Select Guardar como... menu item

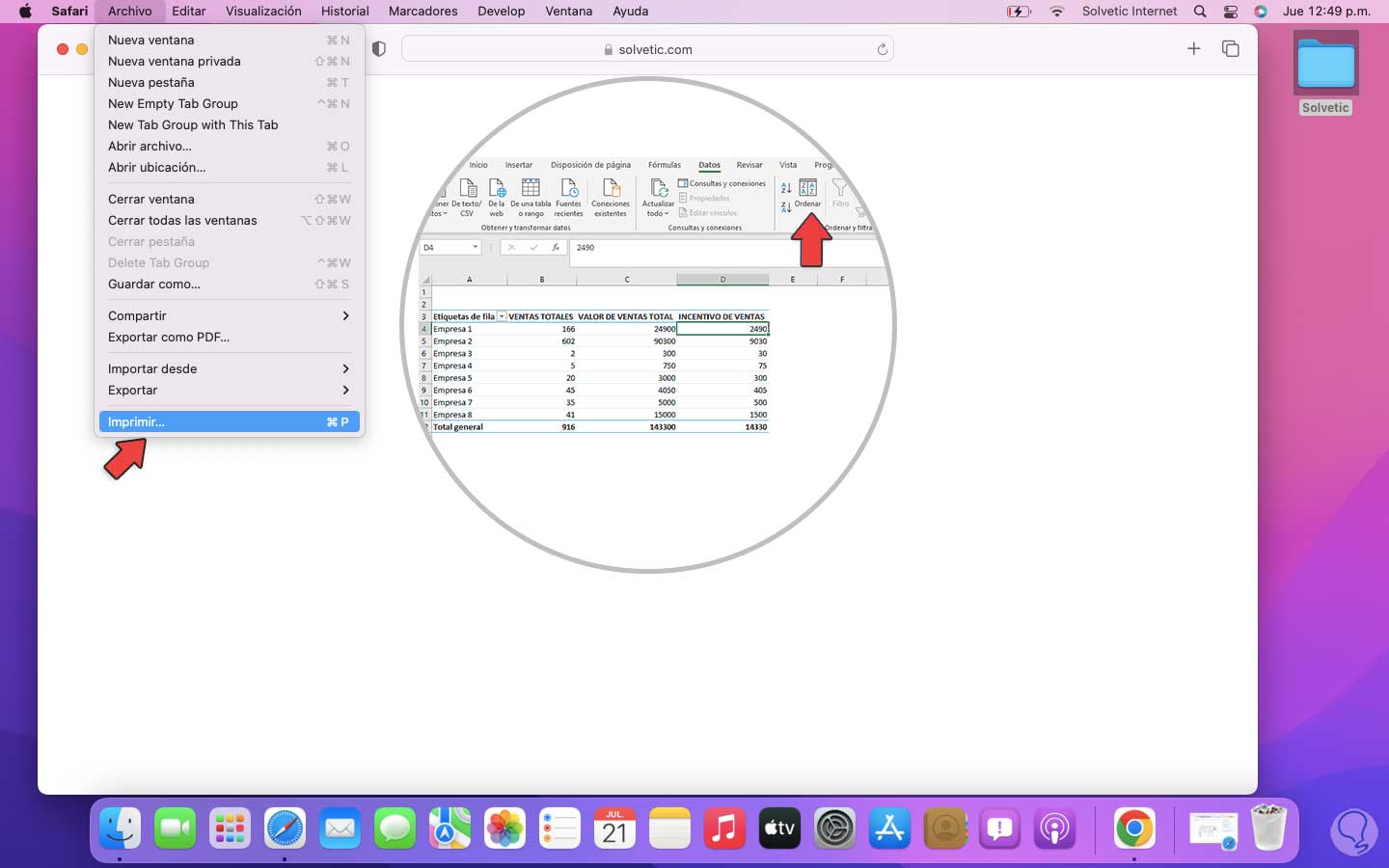230,284
